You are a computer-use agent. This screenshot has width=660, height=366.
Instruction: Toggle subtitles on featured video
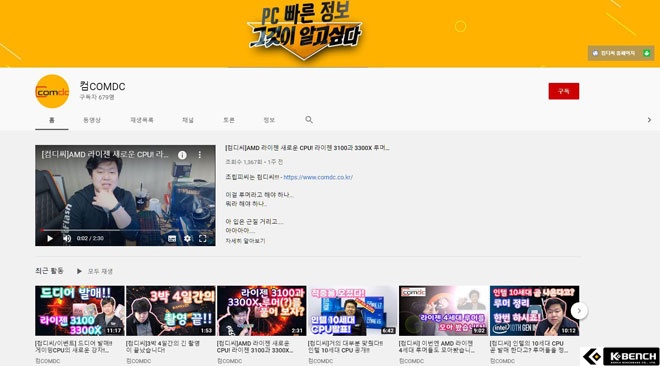click(172, 239)
